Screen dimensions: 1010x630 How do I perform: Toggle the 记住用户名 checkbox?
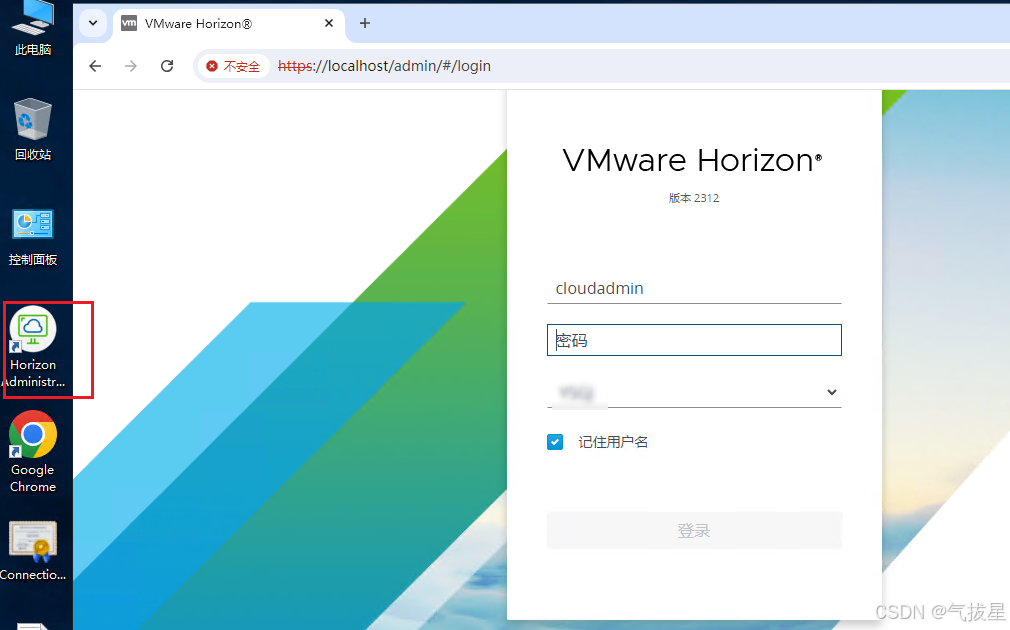[555, 442]
